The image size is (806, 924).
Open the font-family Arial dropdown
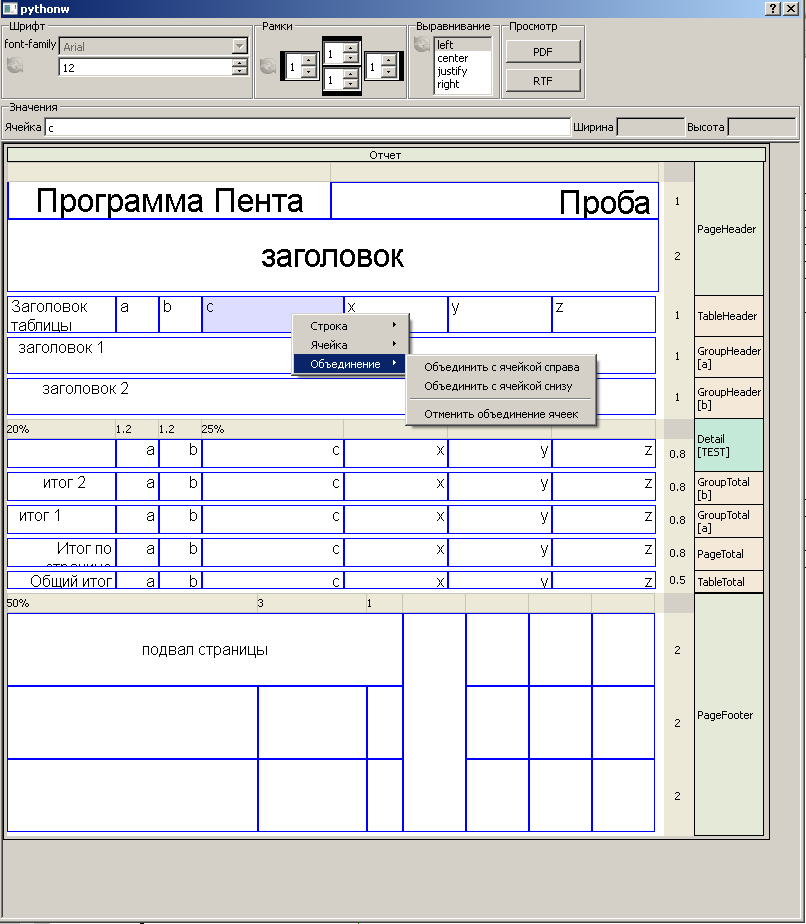click(x=239, y=46)
